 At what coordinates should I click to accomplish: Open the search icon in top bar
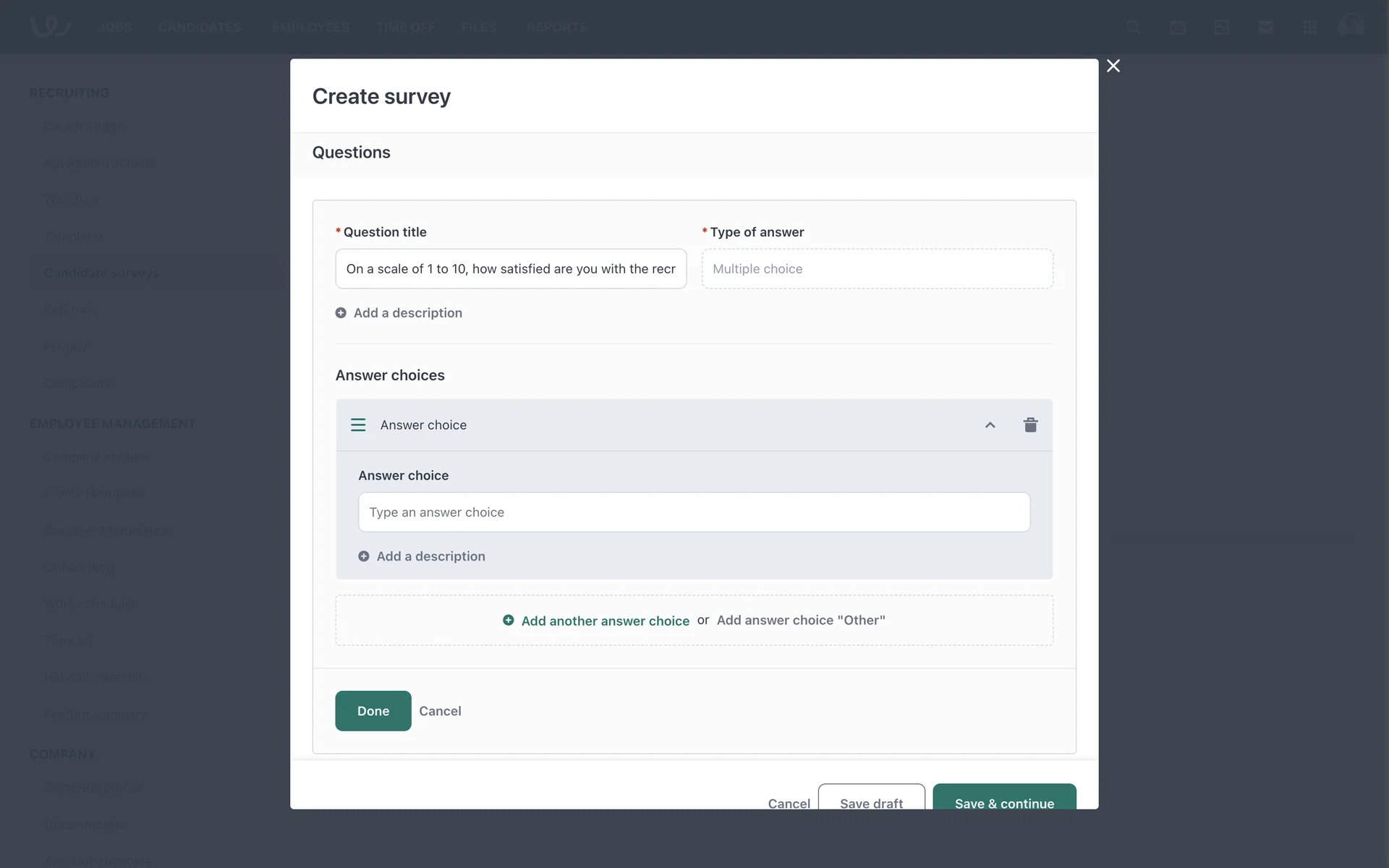point(1134,27)
